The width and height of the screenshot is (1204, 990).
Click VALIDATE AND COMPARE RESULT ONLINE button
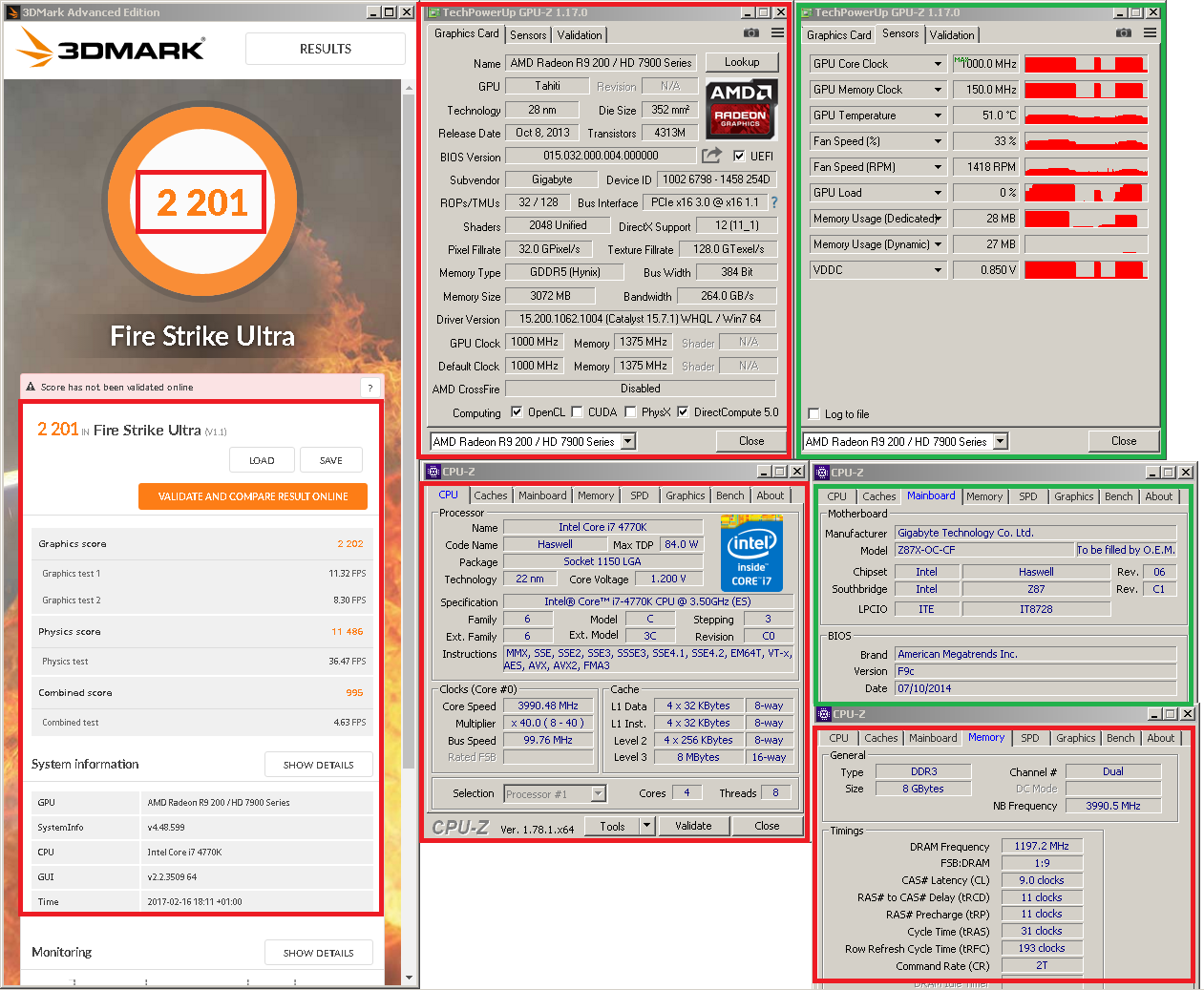point(253,496)
